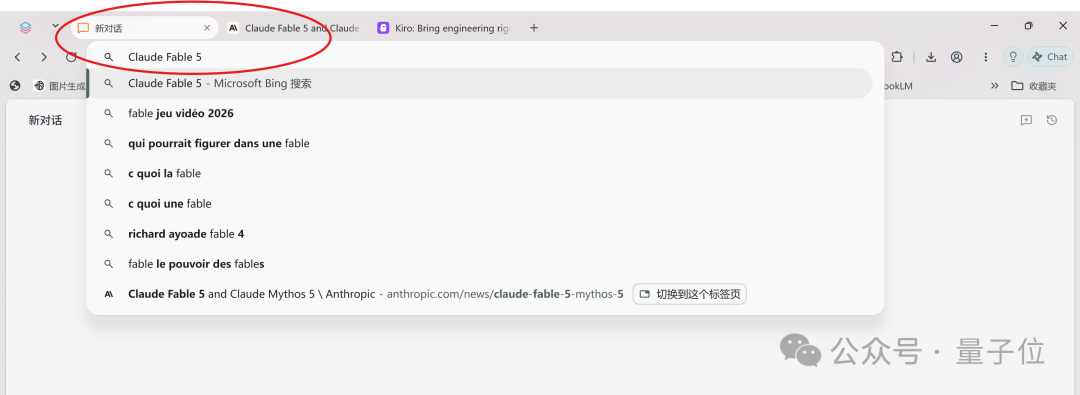Expand hidden bookmarks with double chevron
Viewport: 1080px width, 395px height.
coord(995,86)
